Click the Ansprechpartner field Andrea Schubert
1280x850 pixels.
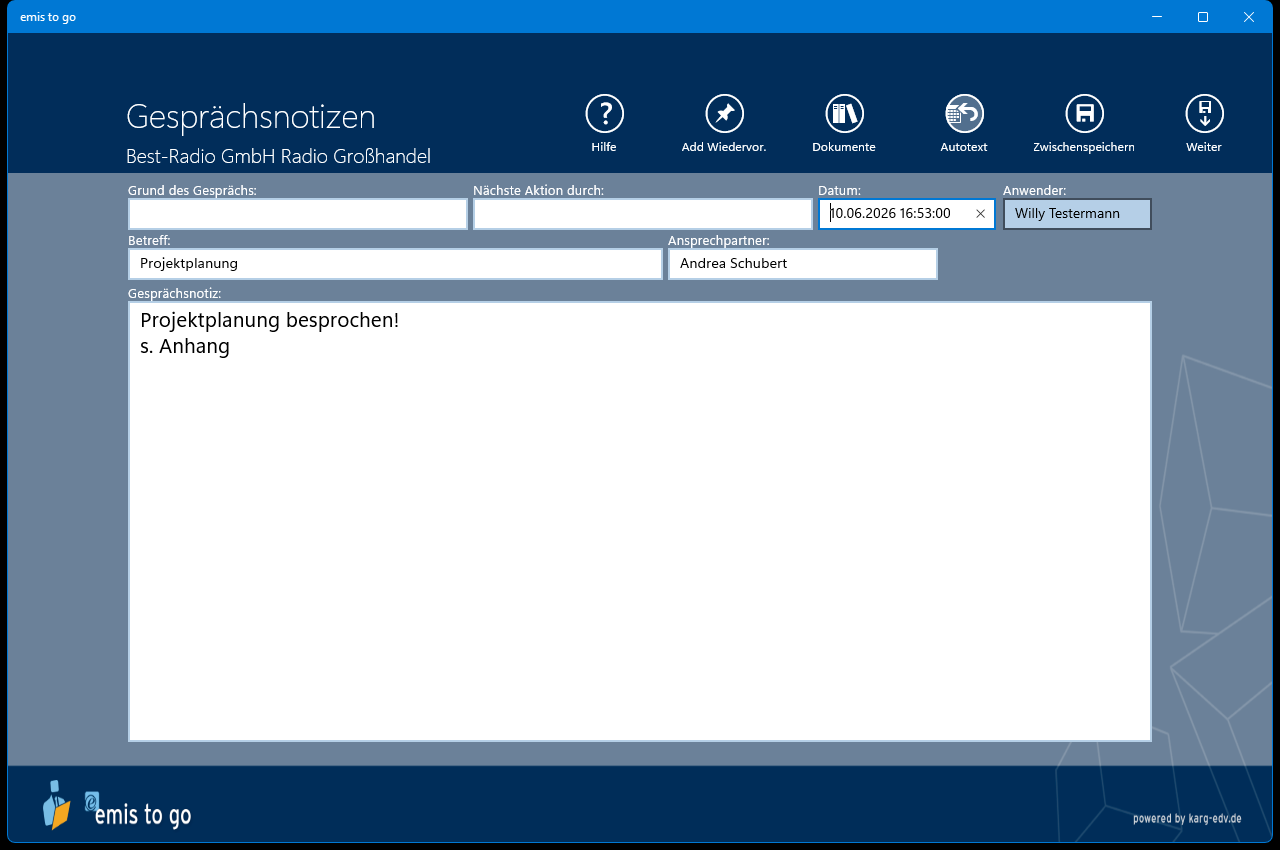803,264
